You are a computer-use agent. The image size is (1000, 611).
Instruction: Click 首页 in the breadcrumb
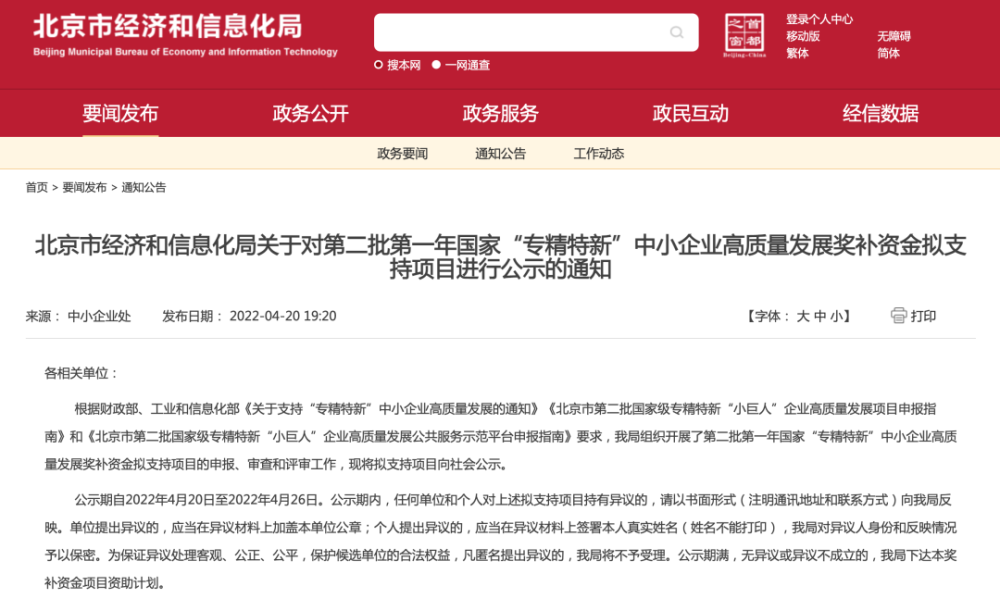(x=36, y=188)
